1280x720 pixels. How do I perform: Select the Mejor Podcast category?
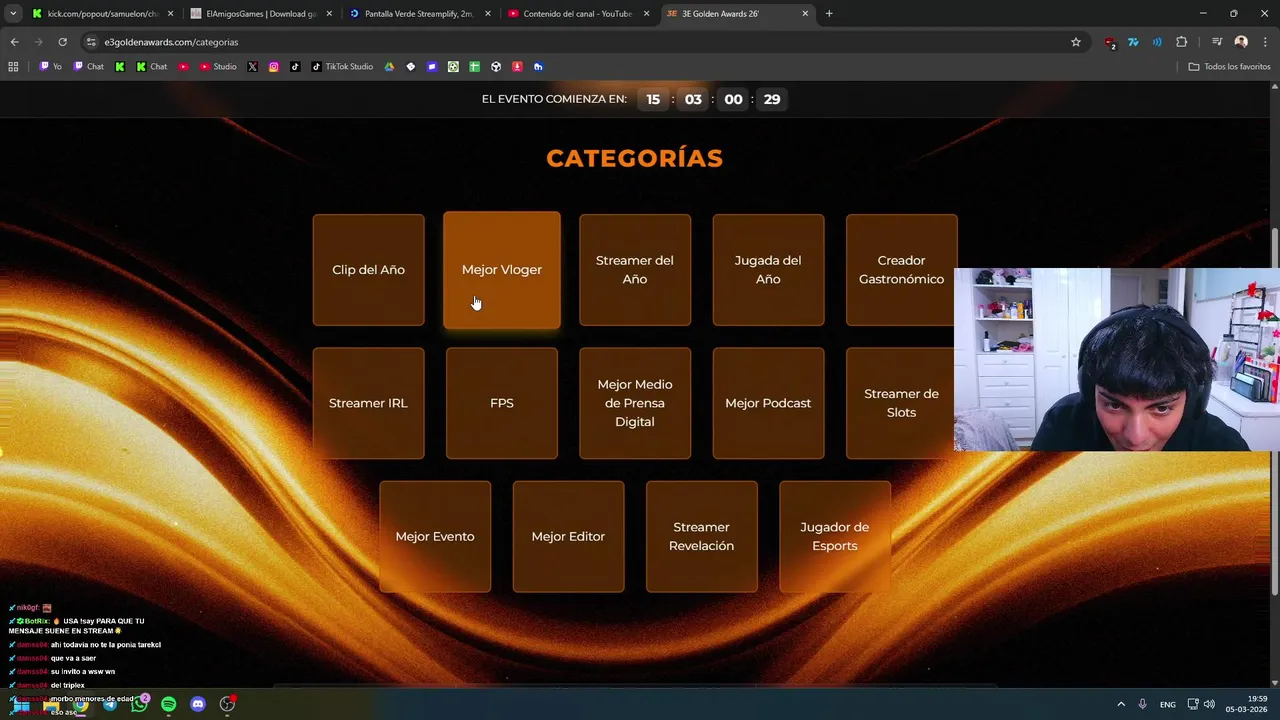(x=768, y=403)
